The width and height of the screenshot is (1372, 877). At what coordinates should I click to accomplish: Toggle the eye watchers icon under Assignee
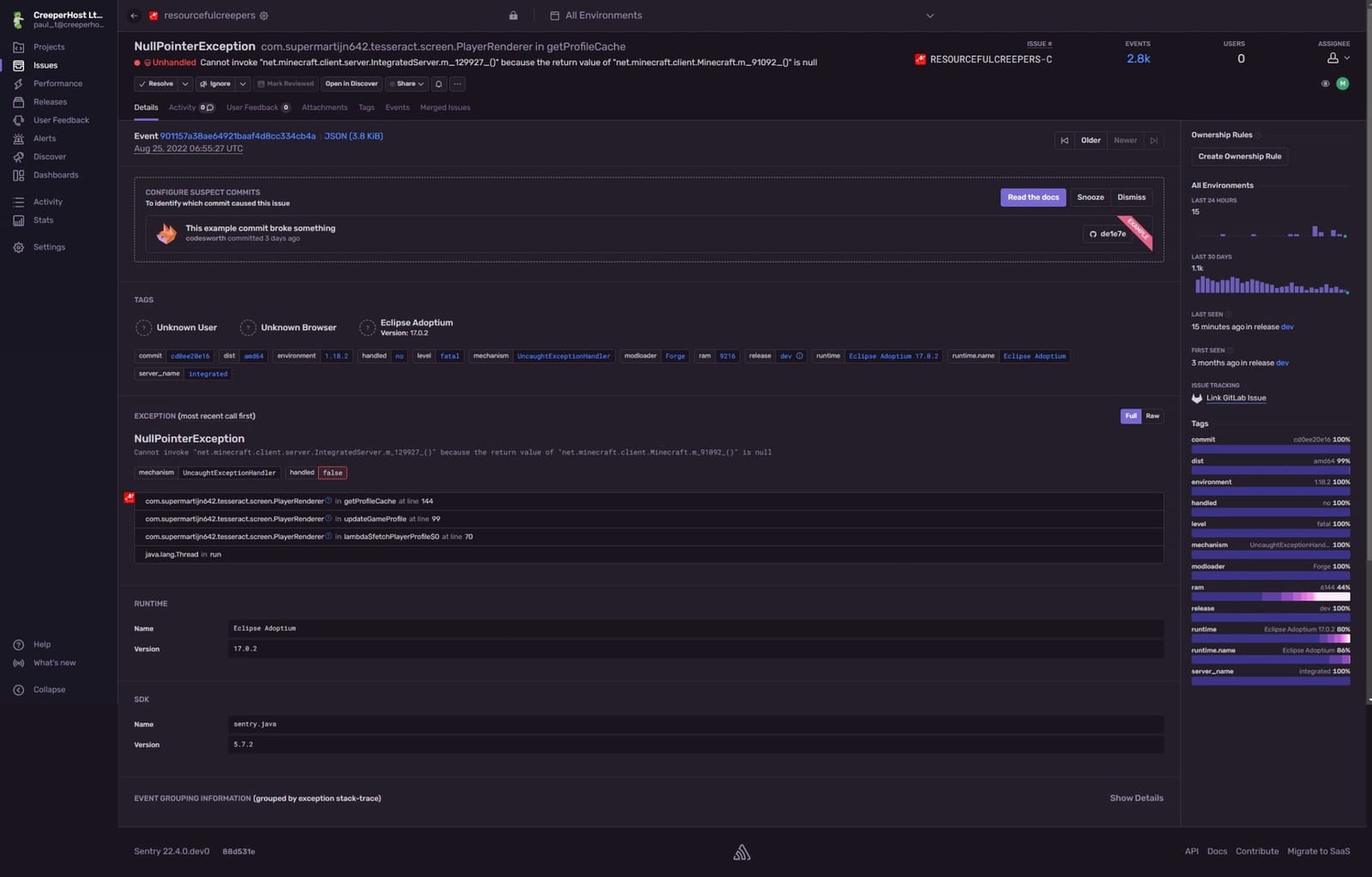tap(1325, 84)
